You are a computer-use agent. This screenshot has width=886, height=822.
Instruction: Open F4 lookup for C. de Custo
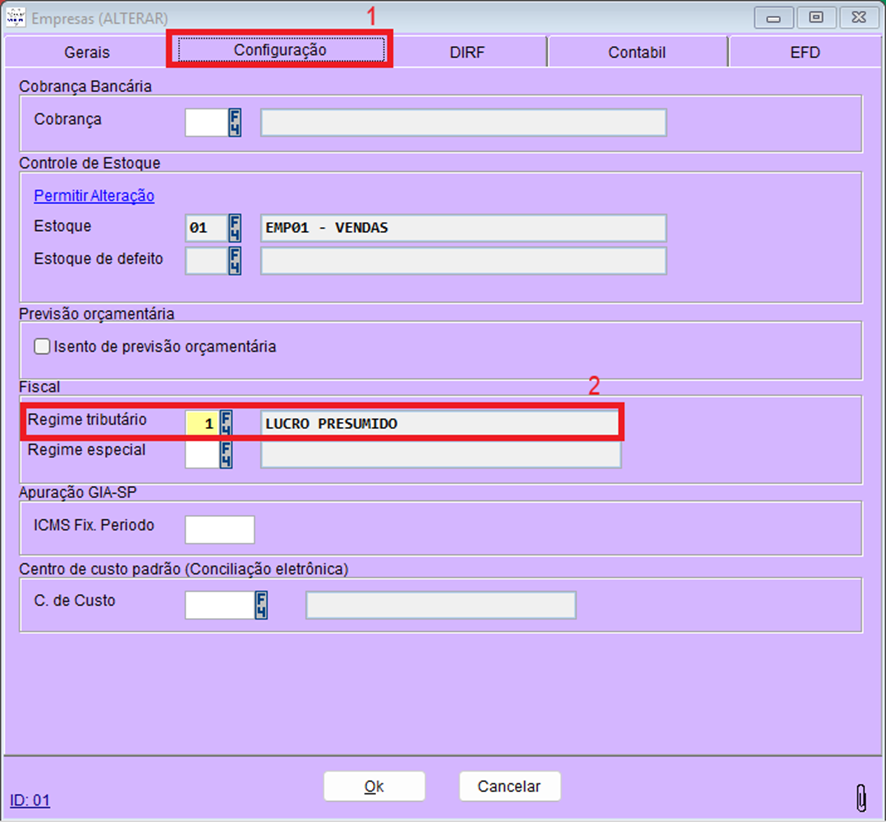pyautogui.click(x=260, y=605)
